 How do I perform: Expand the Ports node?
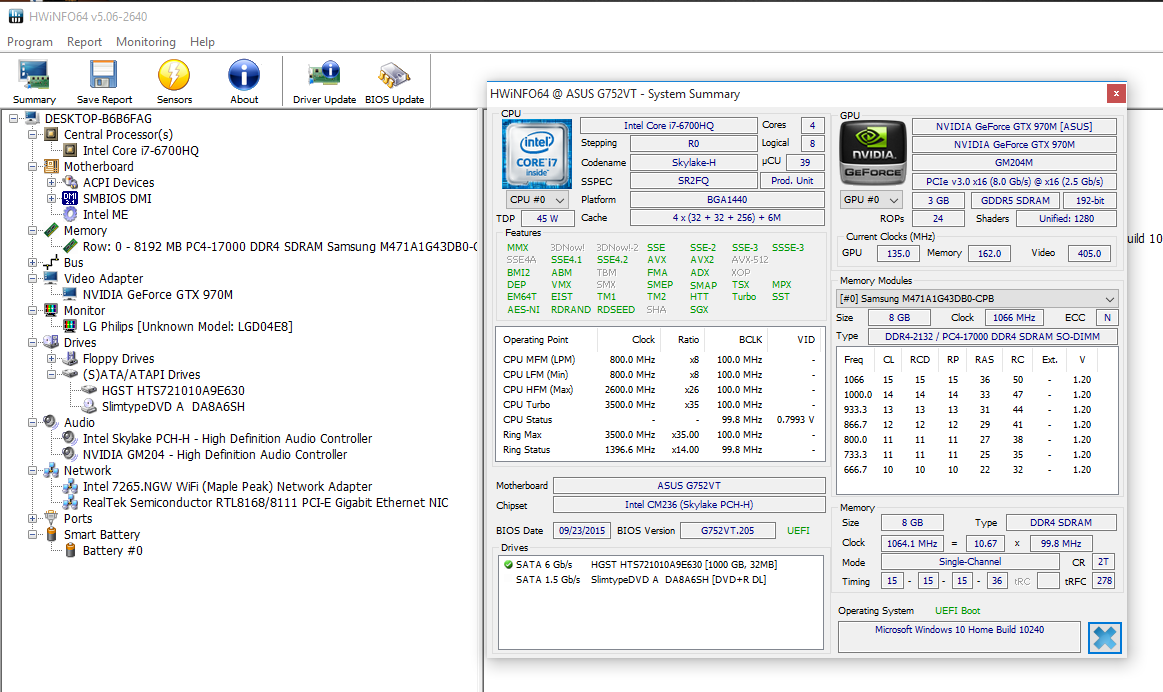tap(33, 518)
